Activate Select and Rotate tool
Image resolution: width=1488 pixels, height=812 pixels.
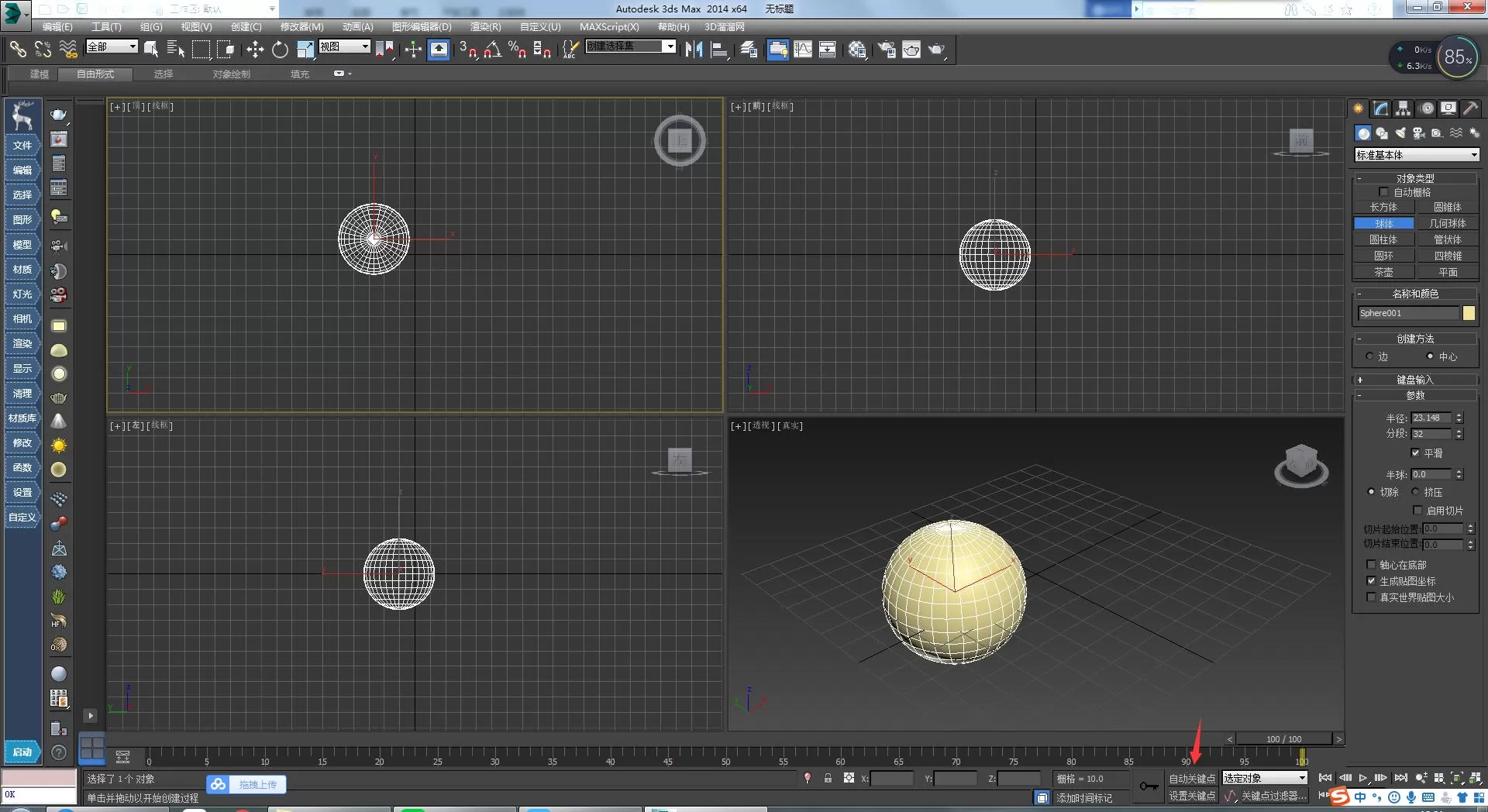tap(280, 50)
